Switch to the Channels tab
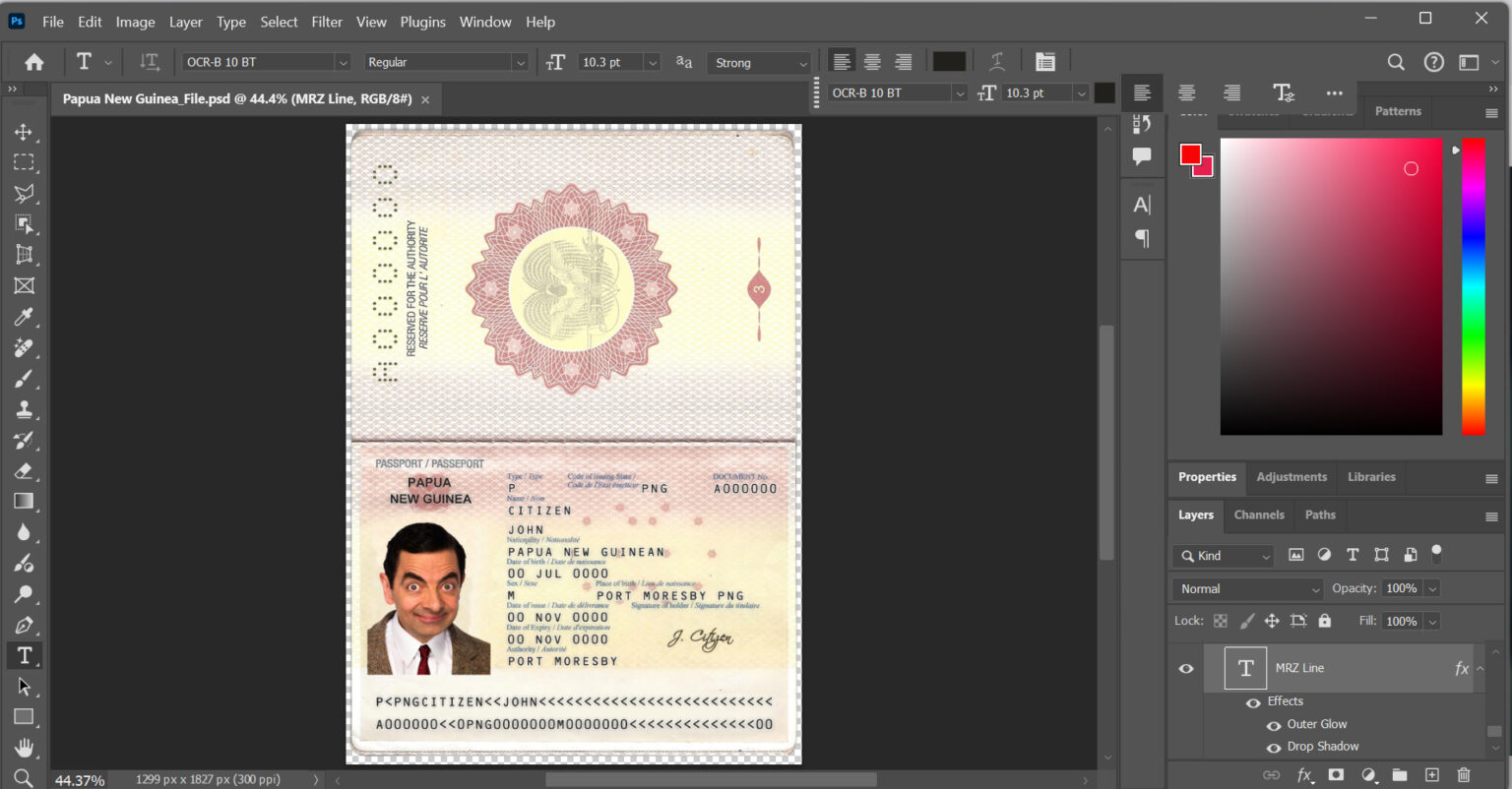 click(1259, 515)
